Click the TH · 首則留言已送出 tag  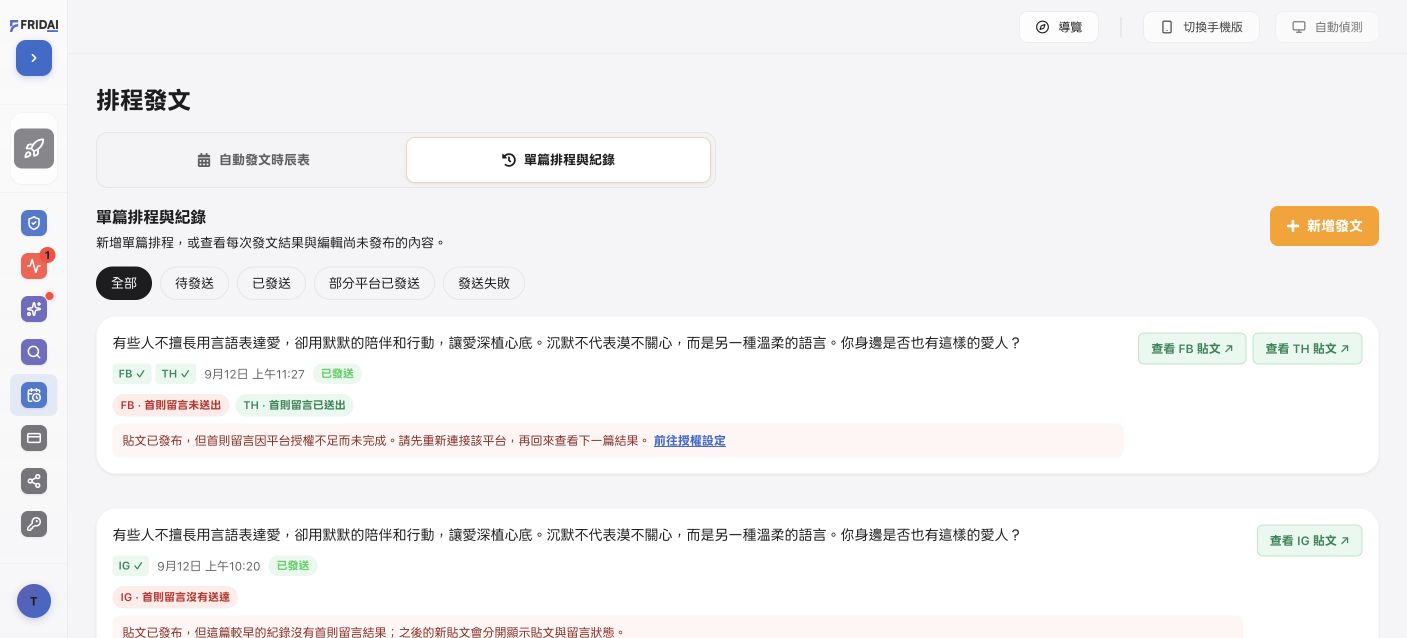pyautogui.click(x=295, y=405)
